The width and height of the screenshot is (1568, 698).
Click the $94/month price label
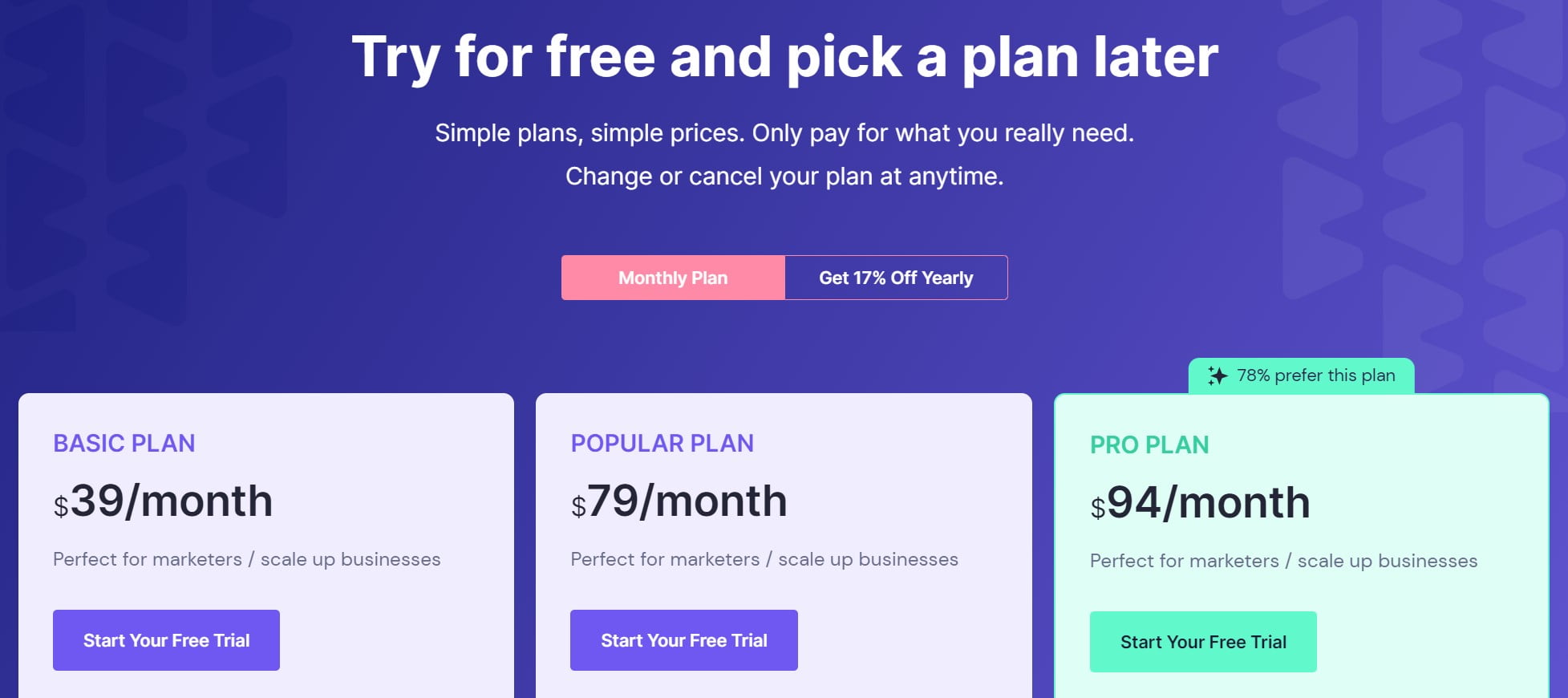(1201, 504)
